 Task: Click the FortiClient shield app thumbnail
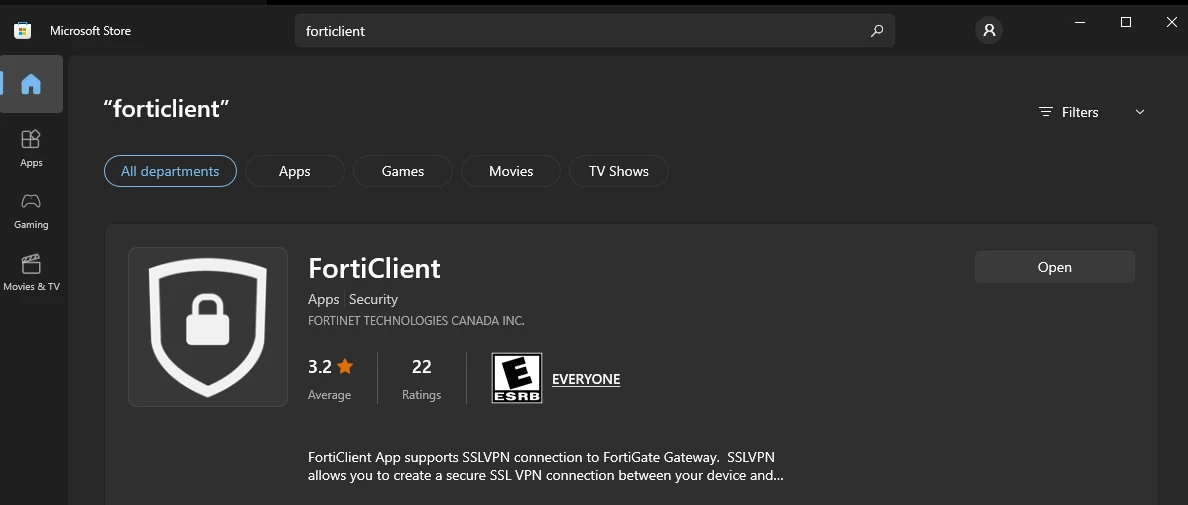[208, 327]
